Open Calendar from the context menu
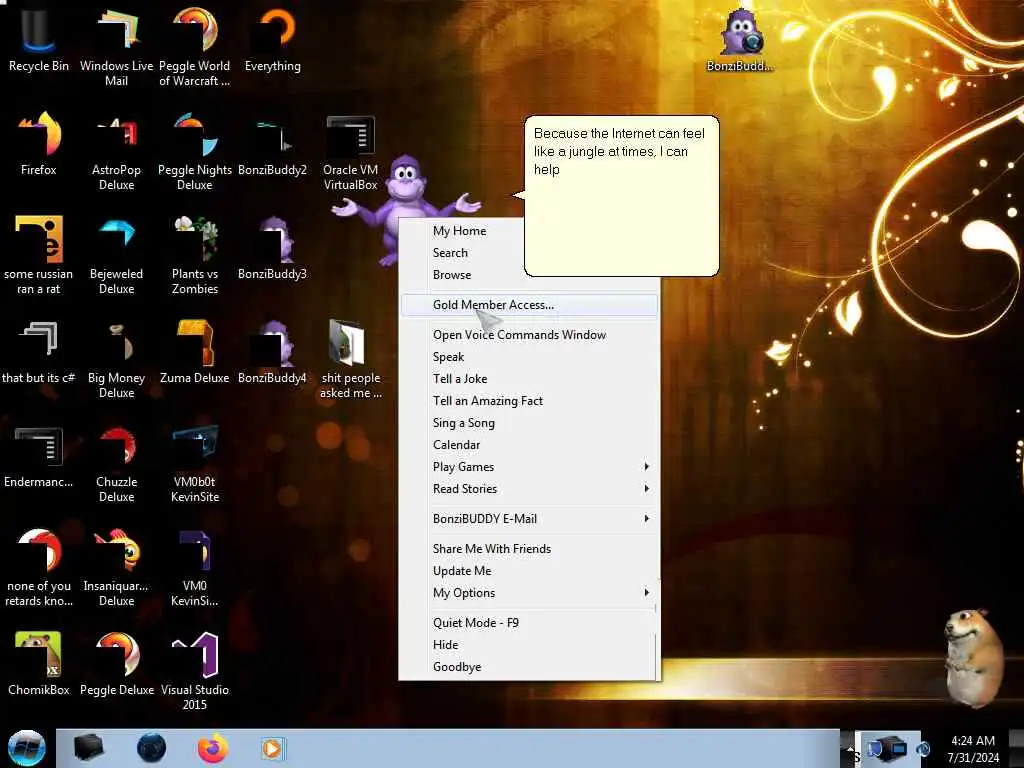The height and width of the screenshot is (768, 1024). click(x=530, y=445)
